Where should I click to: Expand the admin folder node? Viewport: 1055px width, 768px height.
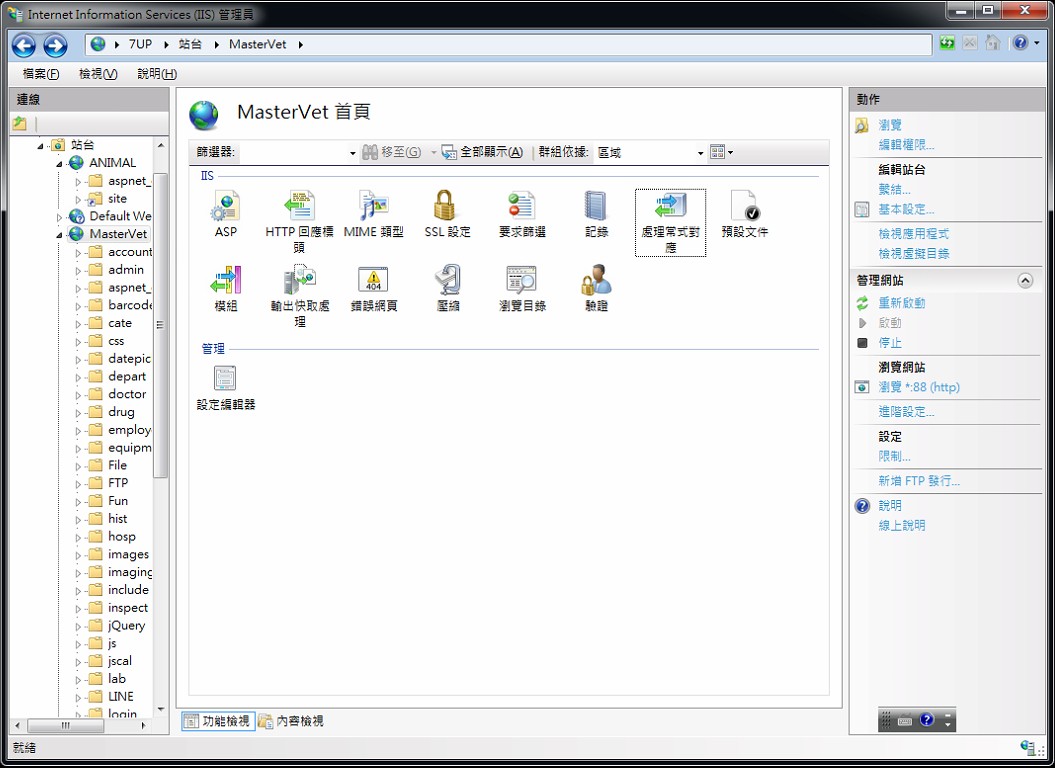coord(78,271)
